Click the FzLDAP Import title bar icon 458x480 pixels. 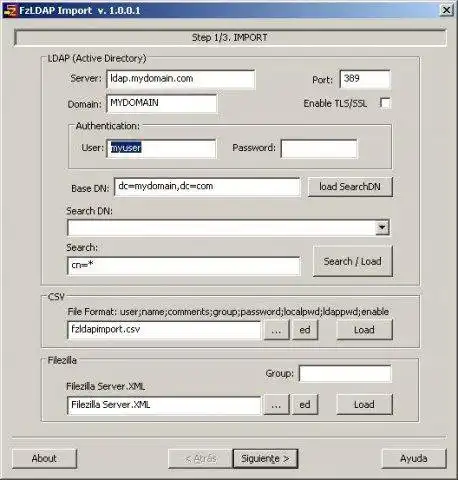(10, 10)
